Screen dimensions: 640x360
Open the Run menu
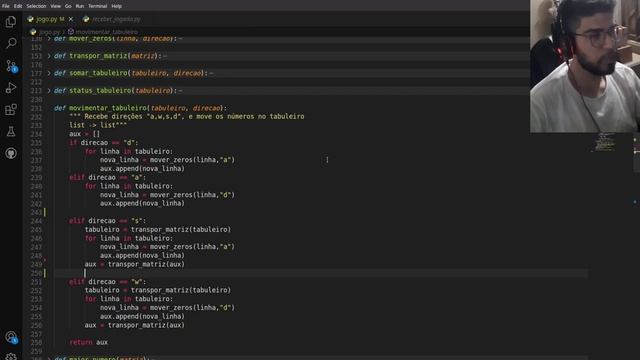click(80, 6)
